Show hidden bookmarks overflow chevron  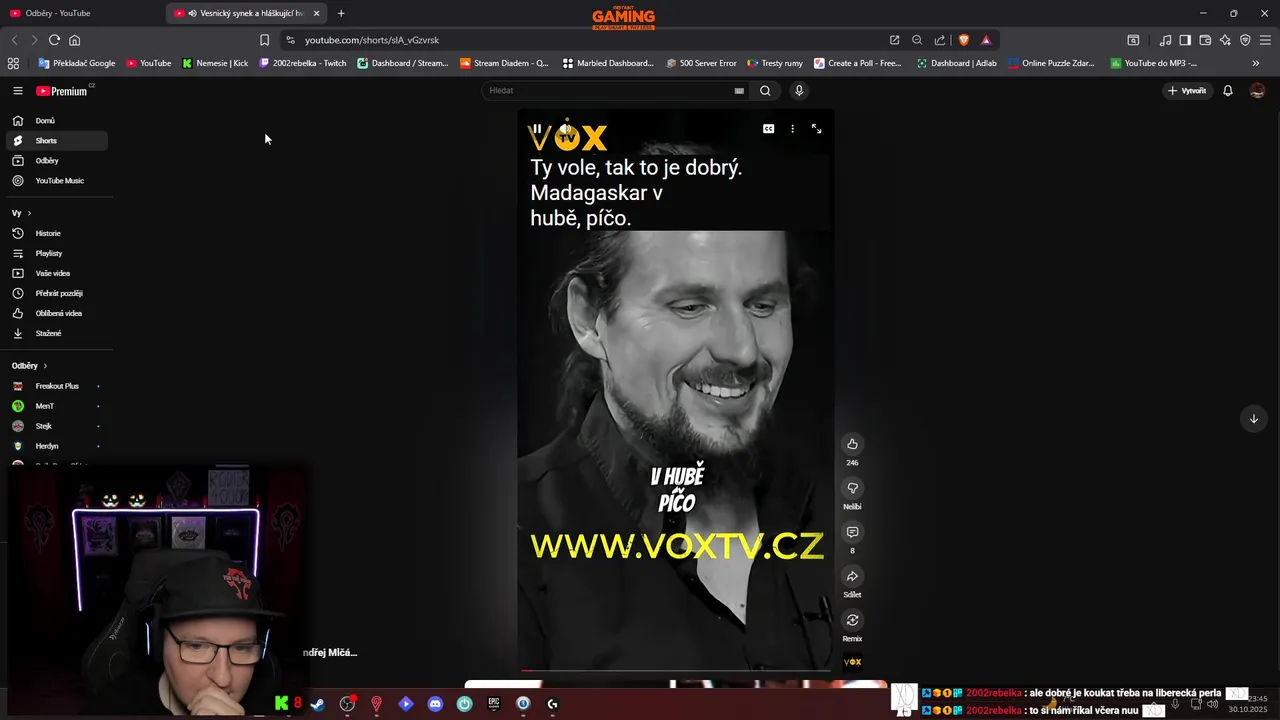[x=1256, y=63]
